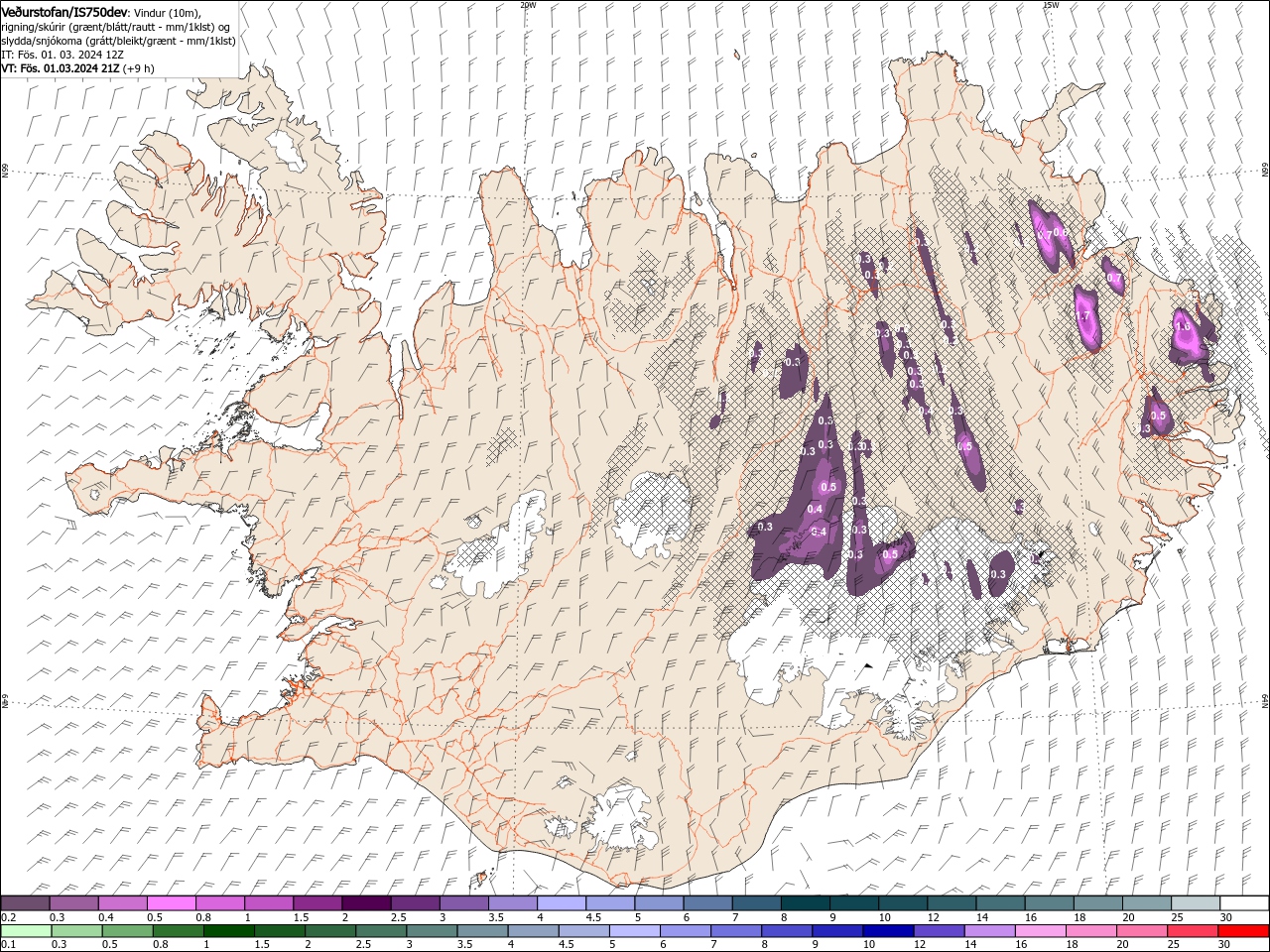
Task: Pick the 0.5 green rain legend swatch
Action: click(x=127, y=931)
